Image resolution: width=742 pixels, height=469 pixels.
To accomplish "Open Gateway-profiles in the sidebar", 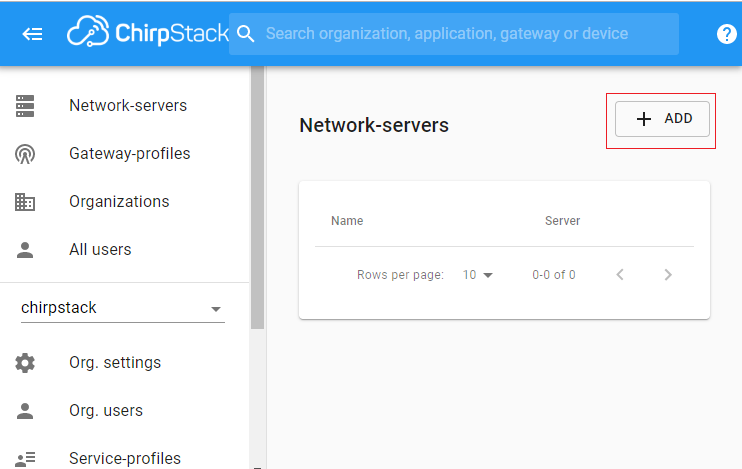I will tap(130, 154).
